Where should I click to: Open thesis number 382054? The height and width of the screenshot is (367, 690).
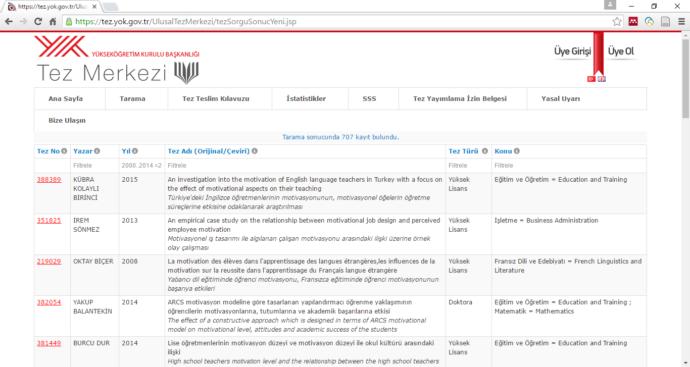click(49, 302)
